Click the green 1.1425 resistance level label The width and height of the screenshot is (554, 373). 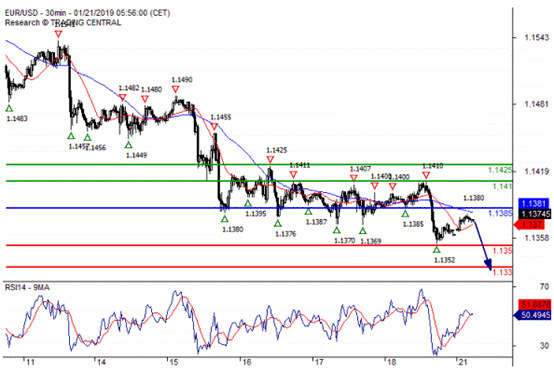[x=500, y=170]
